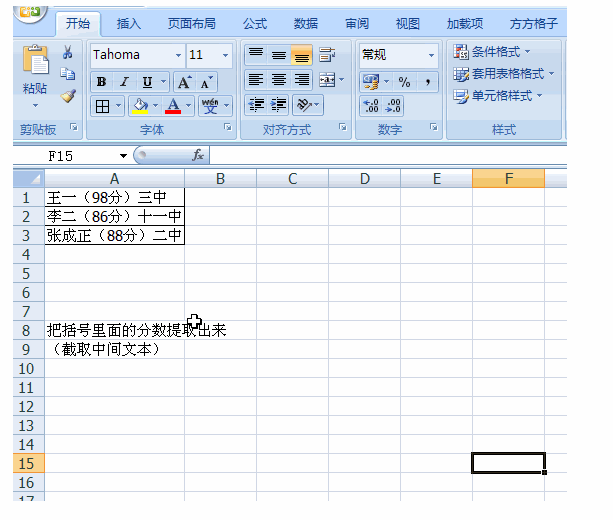Click accounting number format icon
The width and height of the screenshot is (613, 520).
[x=371, y=82]
